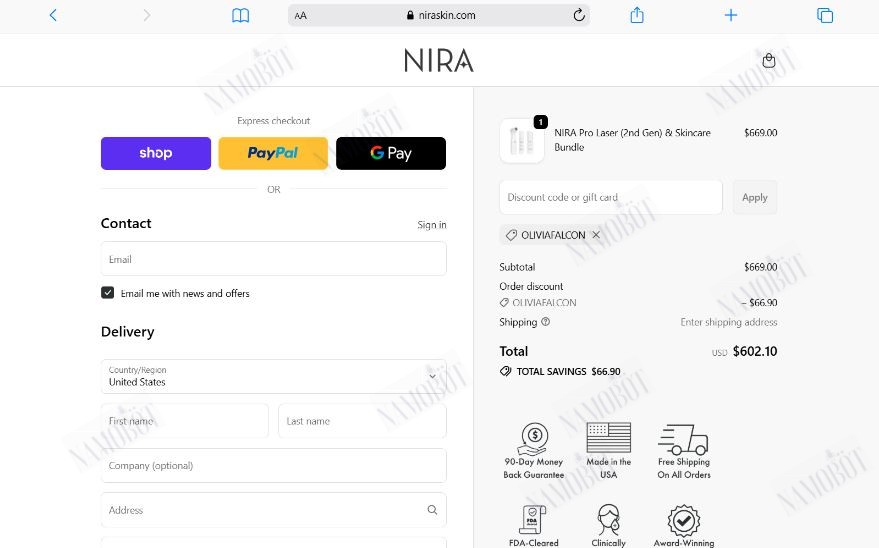The image size is (879, 548).
Task: Focus the Discount code or gift card field
Action: tap(610, 197)
